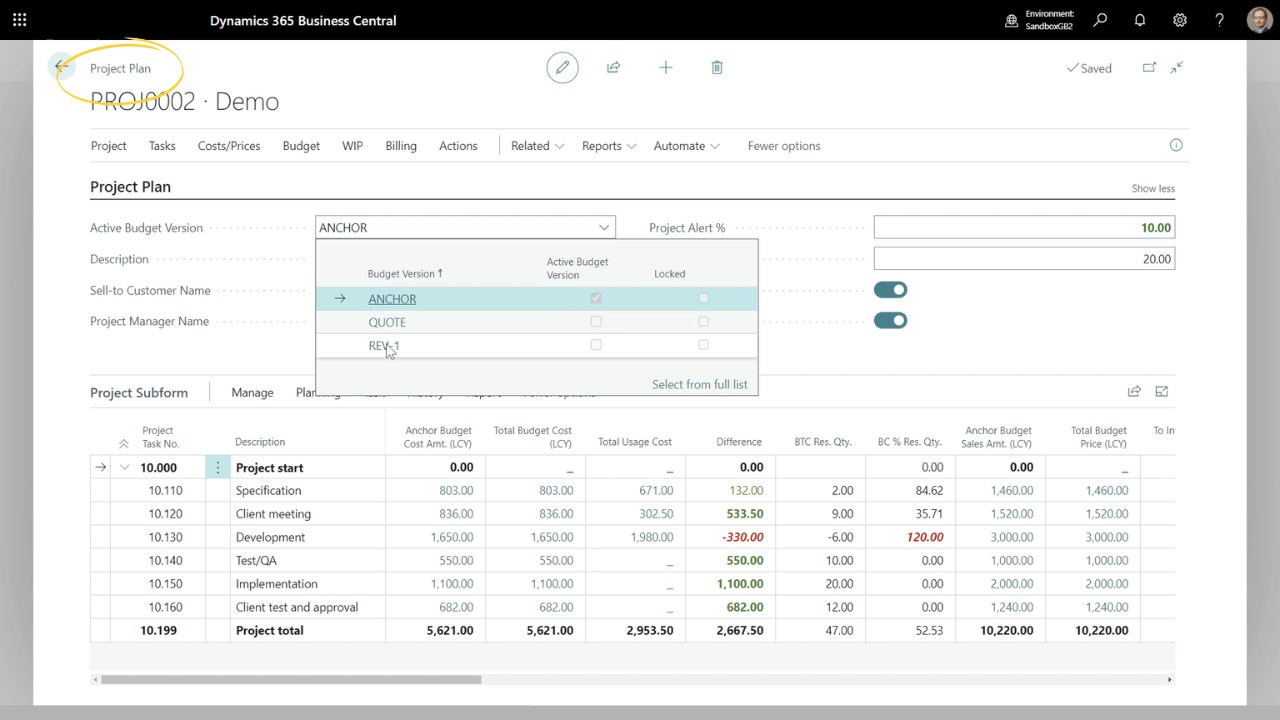Open the Budget menu

click(x=301, y=146)
